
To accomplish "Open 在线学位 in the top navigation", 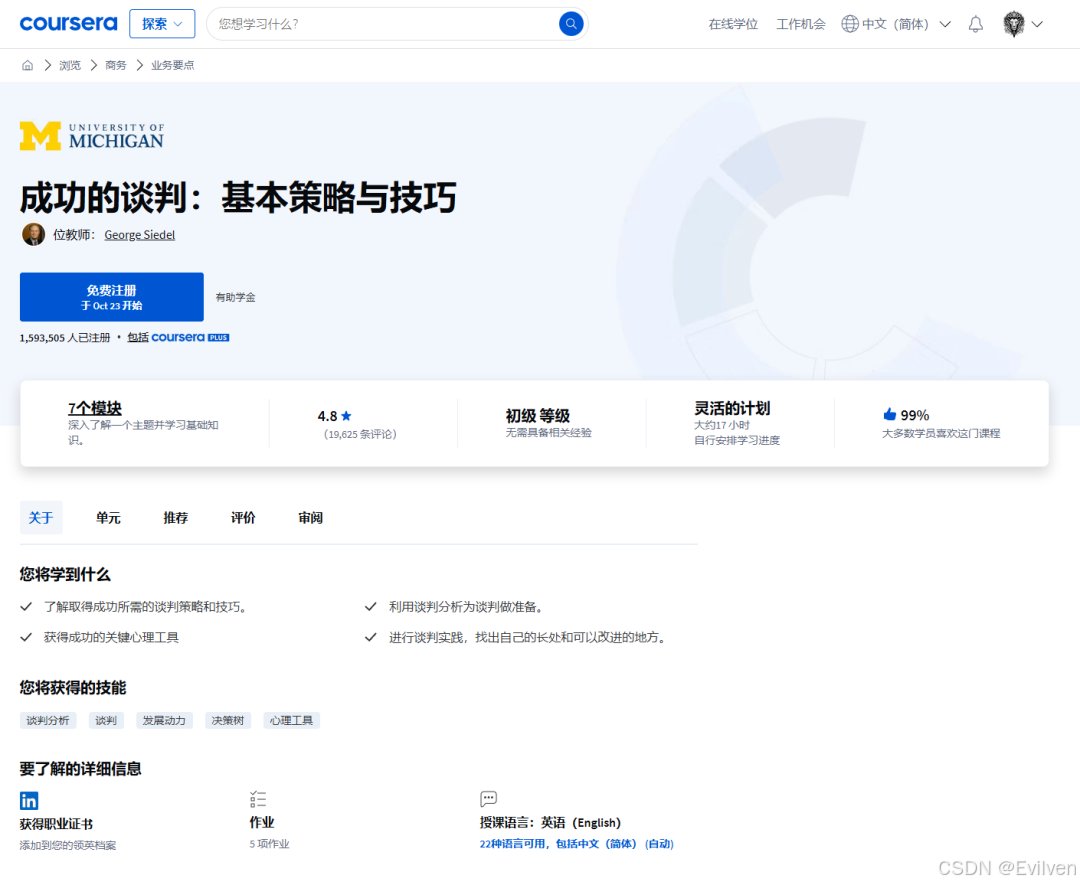I will [x=733, y=24].
